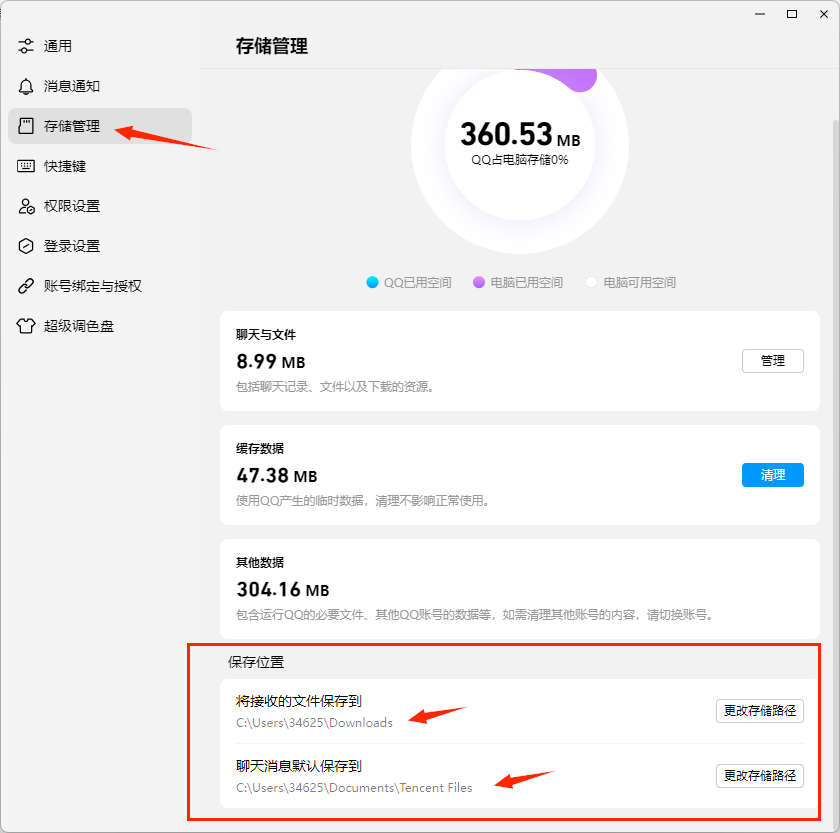Click the blue 清理 button for cache
The height and width of the screenshot is (833, 840).
point(772,475)
